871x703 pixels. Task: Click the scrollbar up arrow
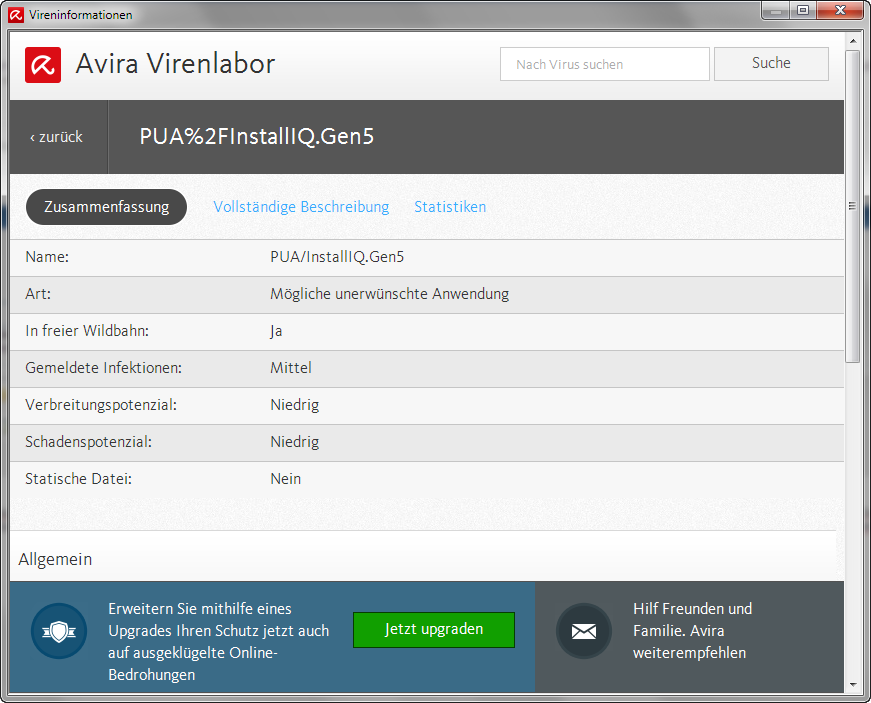pos(853,41)
